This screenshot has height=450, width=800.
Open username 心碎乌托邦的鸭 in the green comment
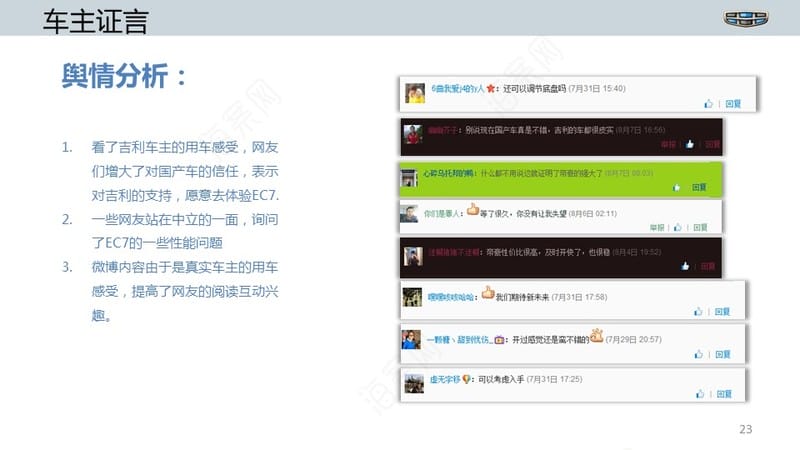(x=448, y=173)
